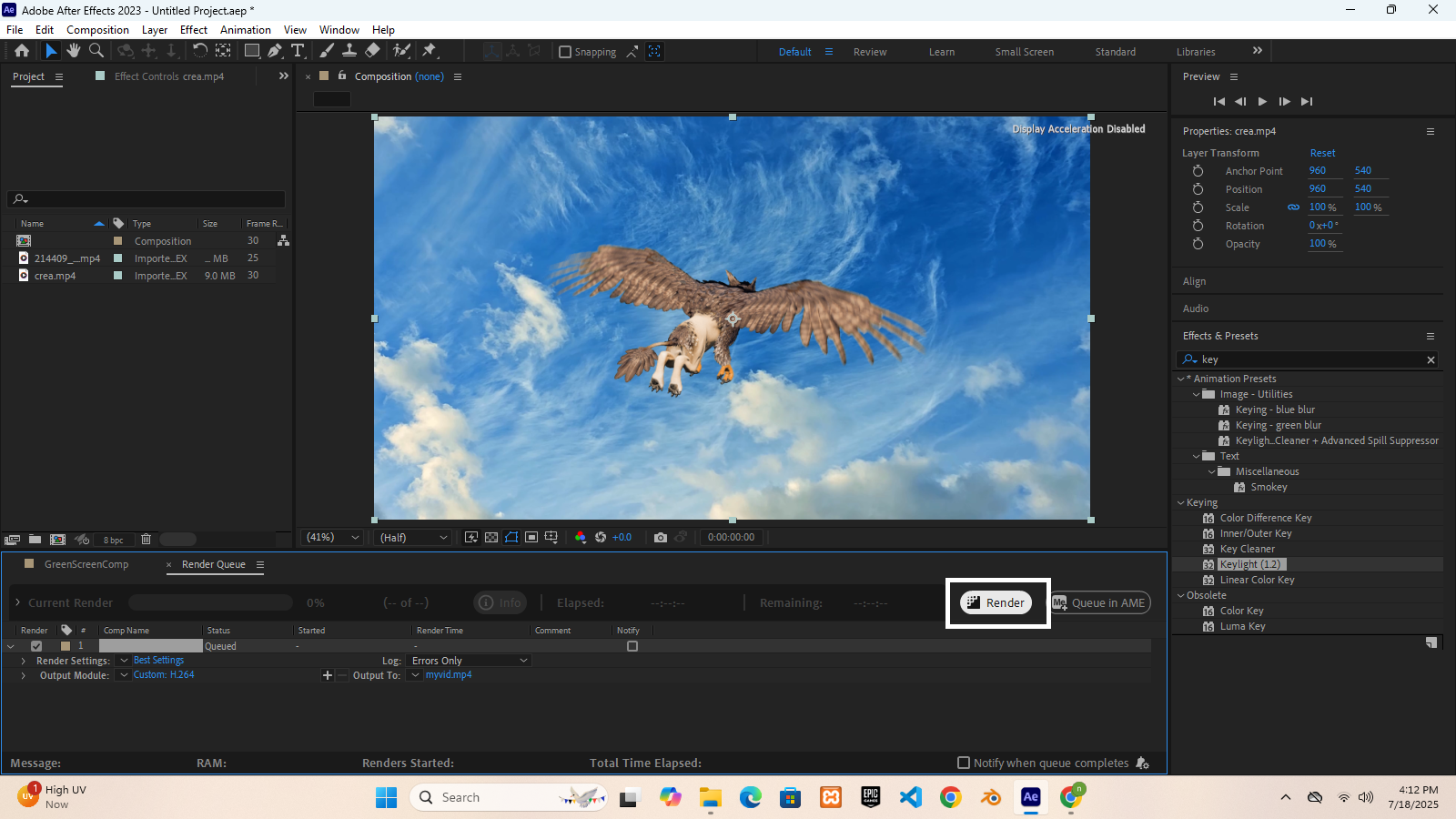
Task: Take a snapshot with camera icon
Action: click(661, 538)
